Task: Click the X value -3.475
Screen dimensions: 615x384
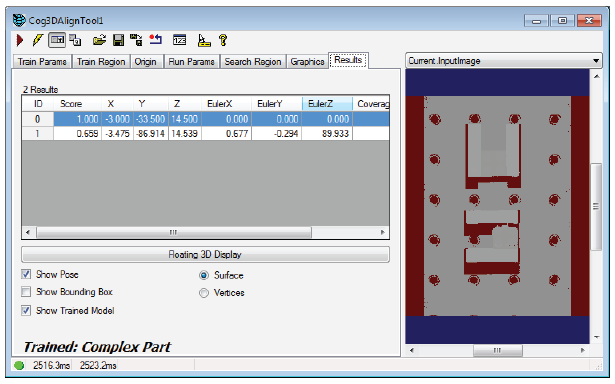Action: [117, 134]
